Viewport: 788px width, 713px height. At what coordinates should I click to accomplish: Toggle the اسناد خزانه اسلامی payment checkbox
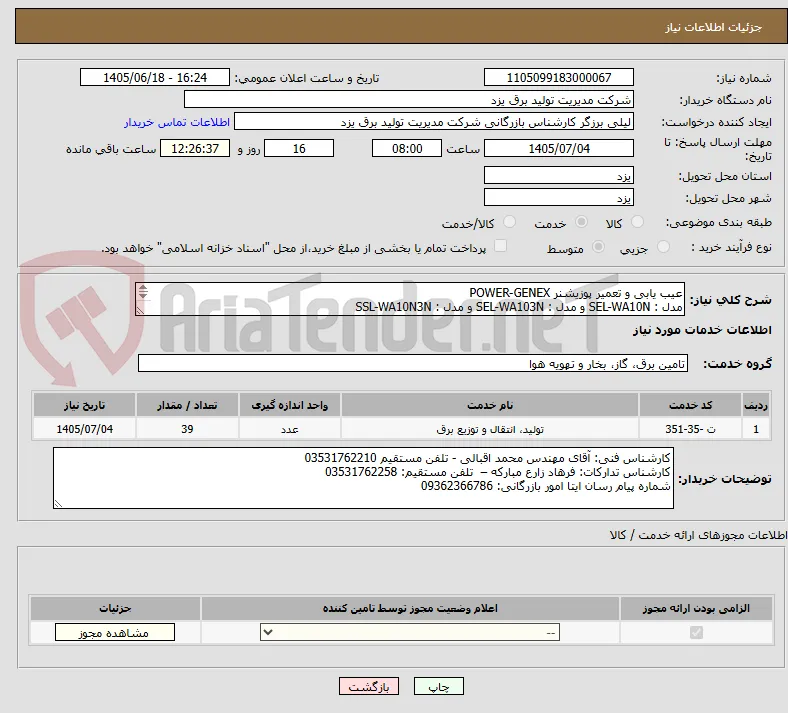tap(501, 246)
